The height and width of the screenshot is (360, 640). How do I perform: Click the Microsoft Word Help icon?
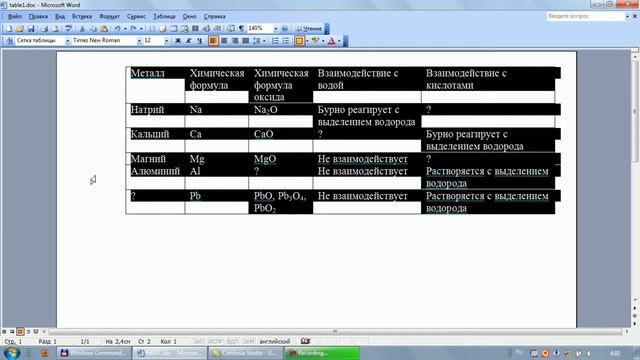click(285, 29)
